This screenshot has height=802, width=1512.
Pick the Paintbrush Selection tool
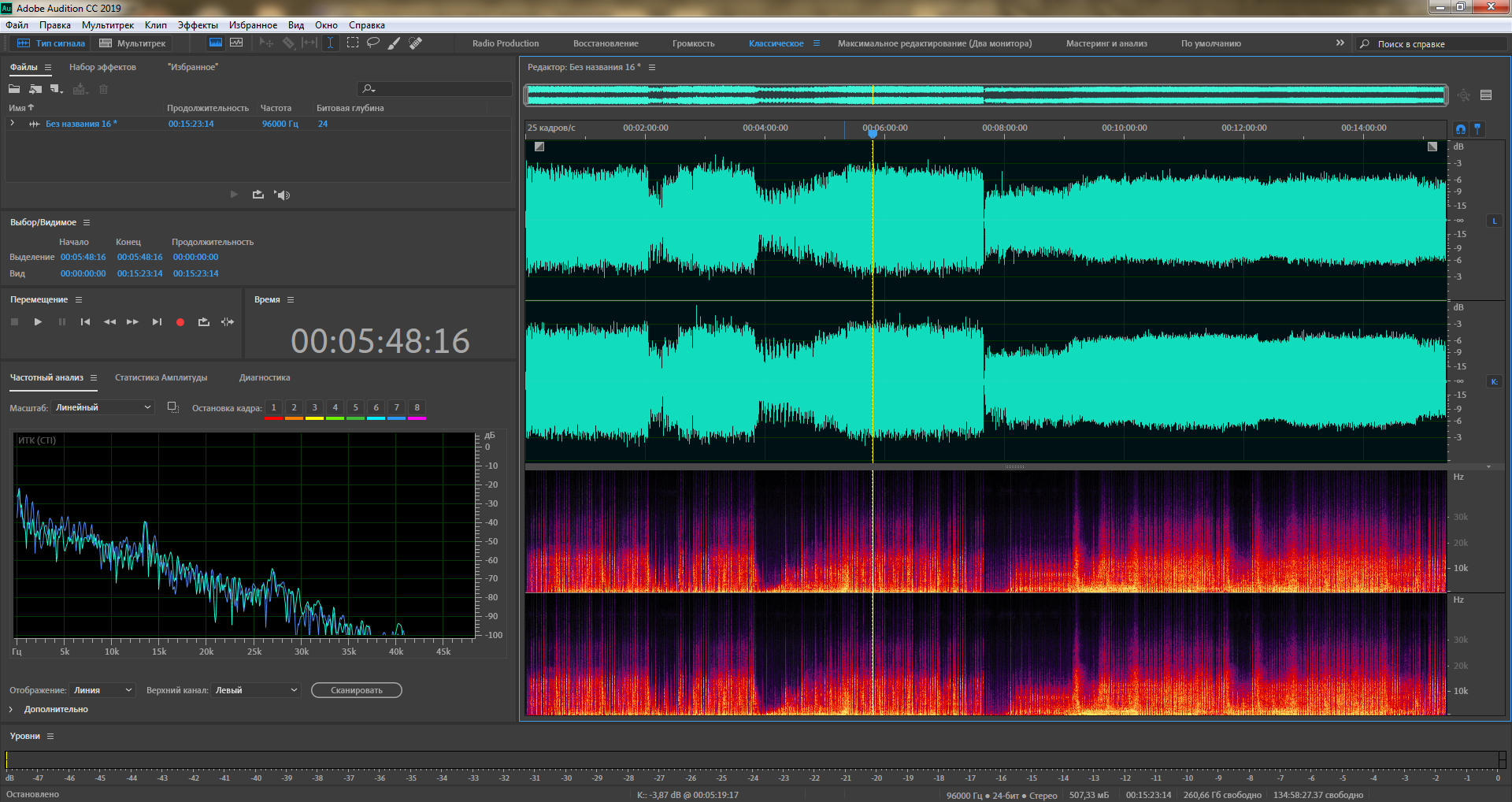(395, 43)
